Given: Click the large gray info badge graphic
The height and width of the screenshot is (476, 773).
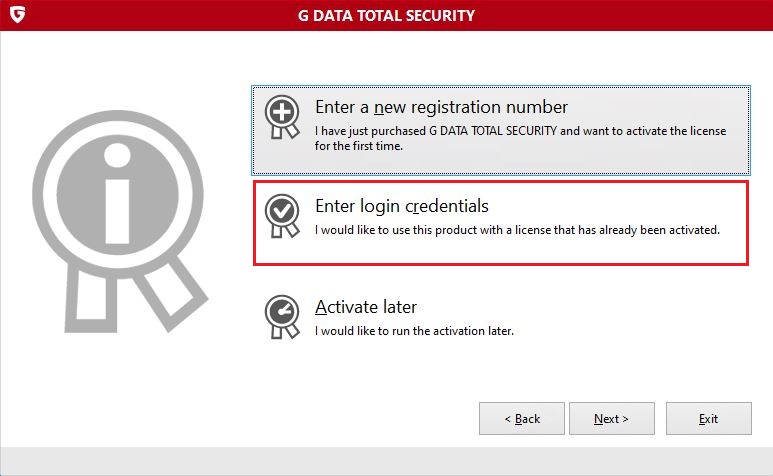Looking at the screenshot, I should [120, 221].
